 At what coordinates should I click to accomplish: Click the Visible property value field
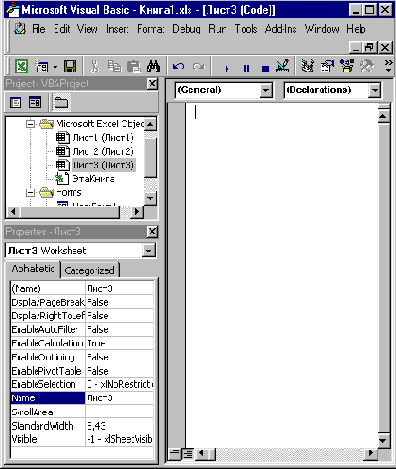point(120,439)
